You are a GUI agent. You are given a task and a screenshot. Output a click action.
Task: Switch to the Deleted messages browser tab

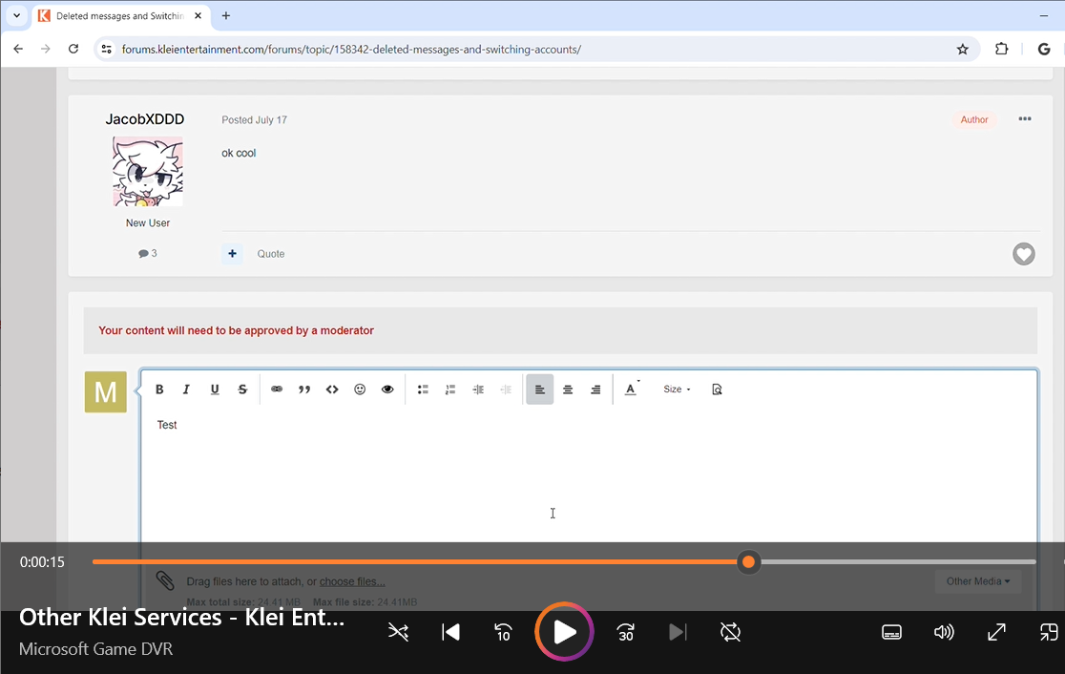pyautogui.click(x=119, y=16)
